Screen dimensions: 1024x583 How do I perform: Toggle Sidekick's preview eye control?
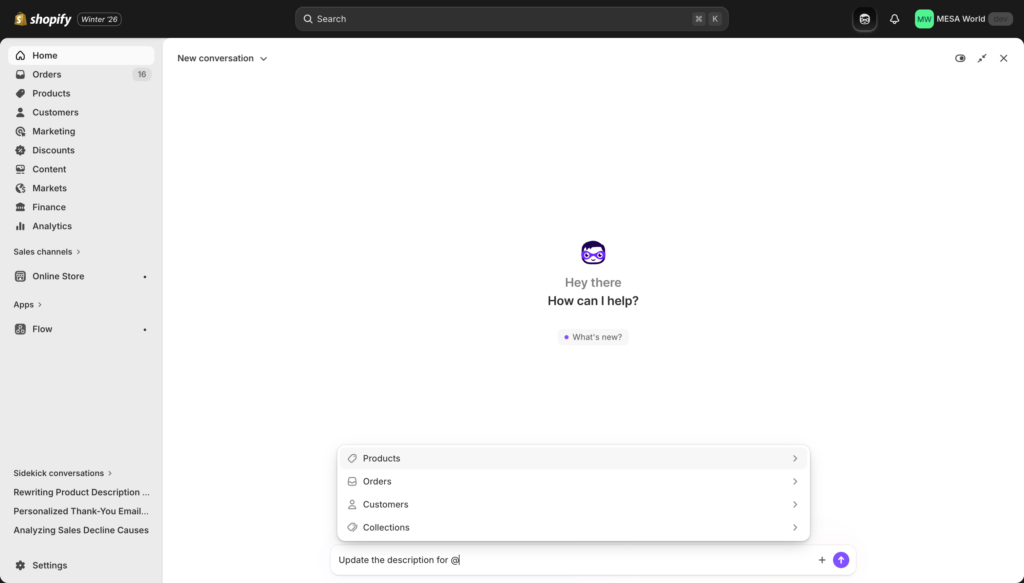[x=959, y=58]
